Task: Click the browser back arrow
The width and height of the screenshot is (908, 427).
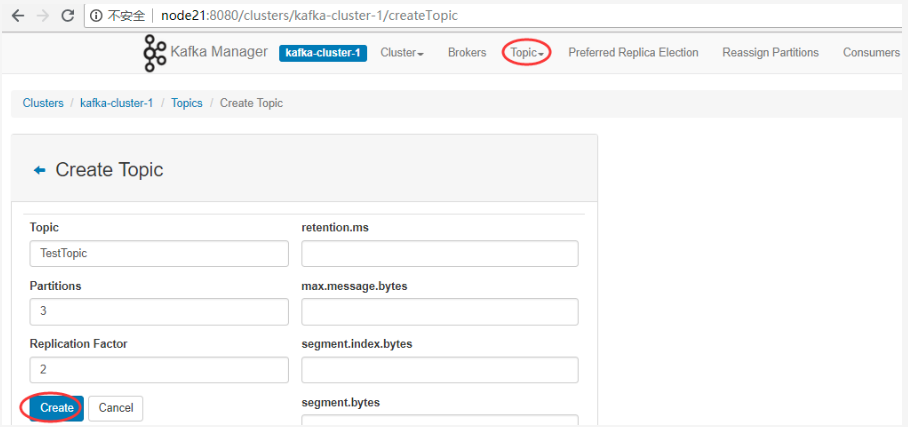Action: pos(18,16)
